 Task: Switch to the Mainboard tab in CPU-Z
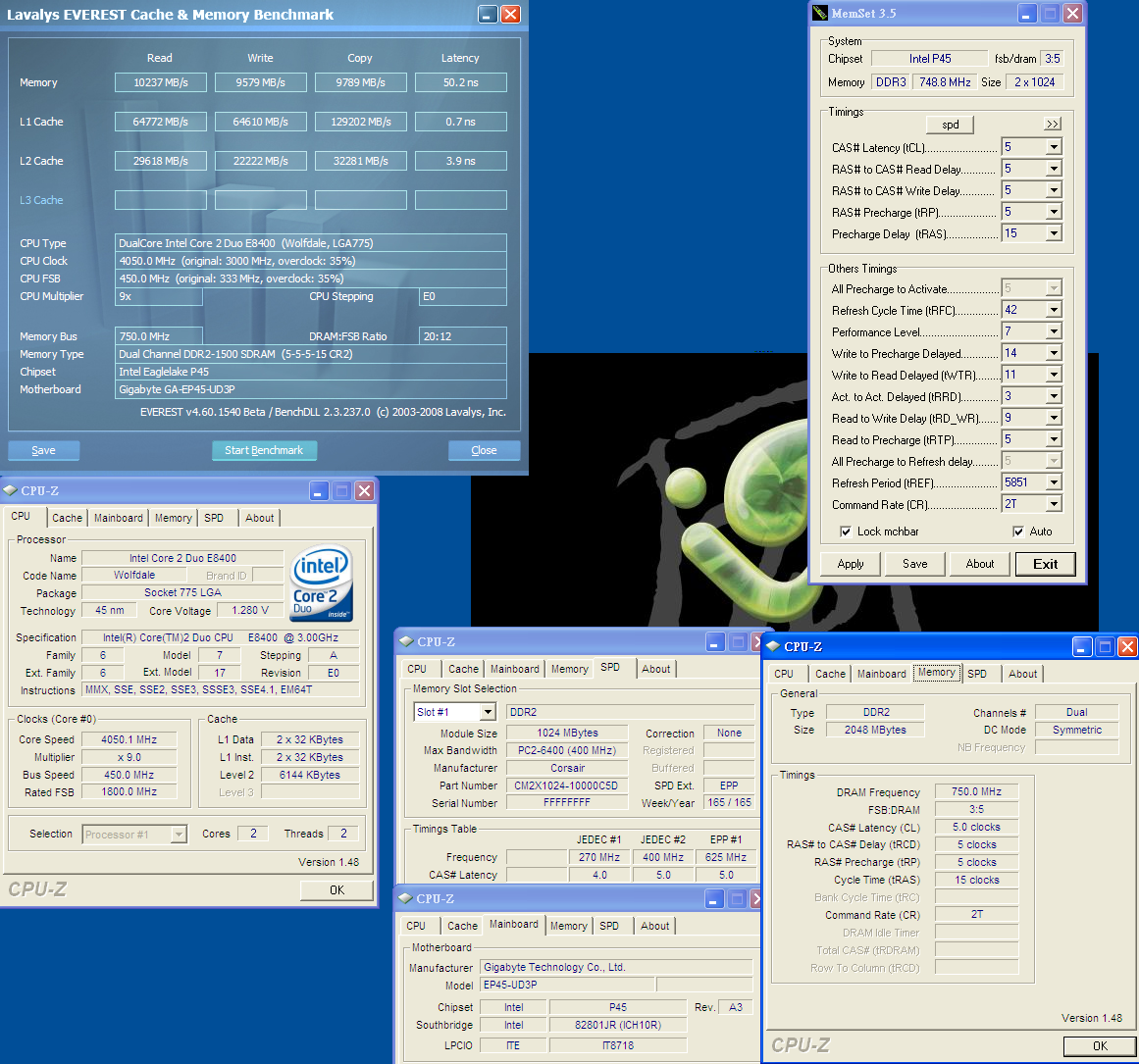pos(118,518)
